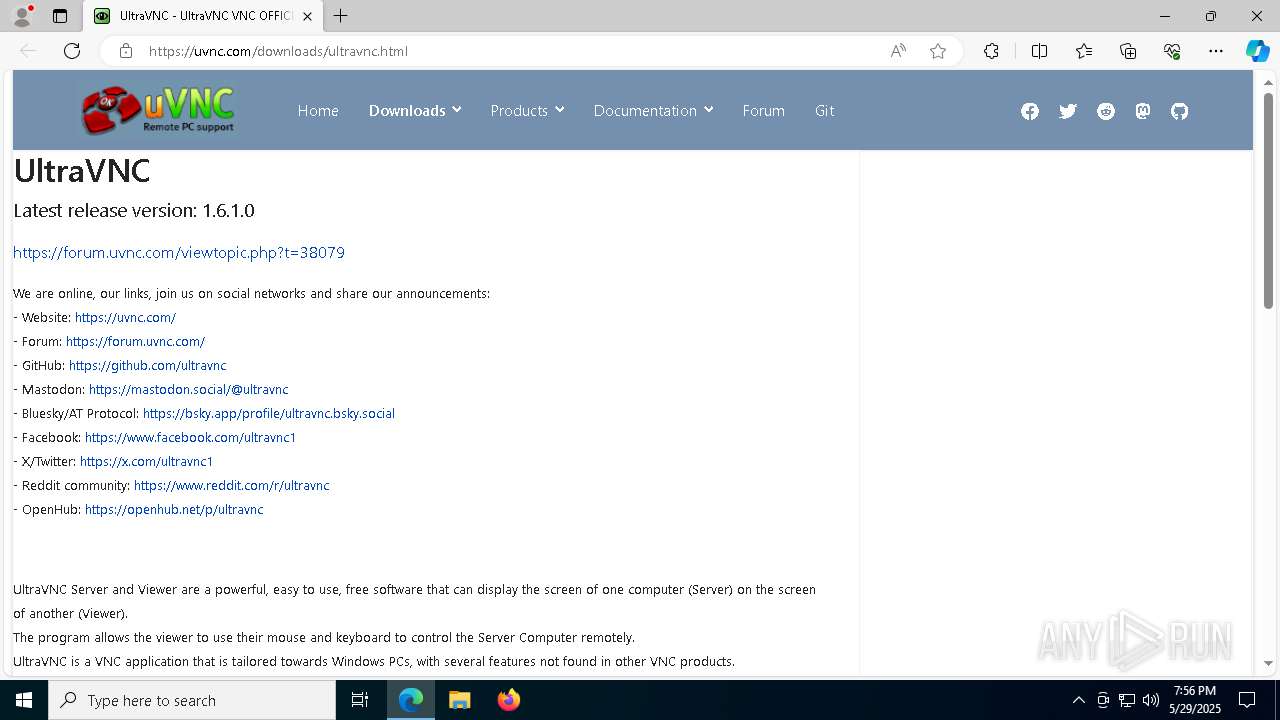The height and width of the screenshot is (720, 1280).
Task: Open https://uvnc.com/ website link
Action: point(125,317)
